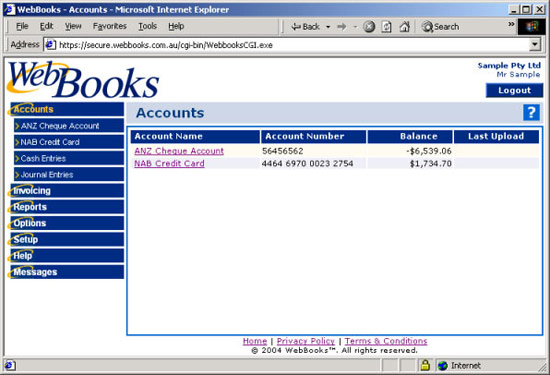Image resolution: width=550 pixels, height=375 pixels.
Task: Open the Messages sidebar section
Action: pyautogui.click(x=66, y=272)
